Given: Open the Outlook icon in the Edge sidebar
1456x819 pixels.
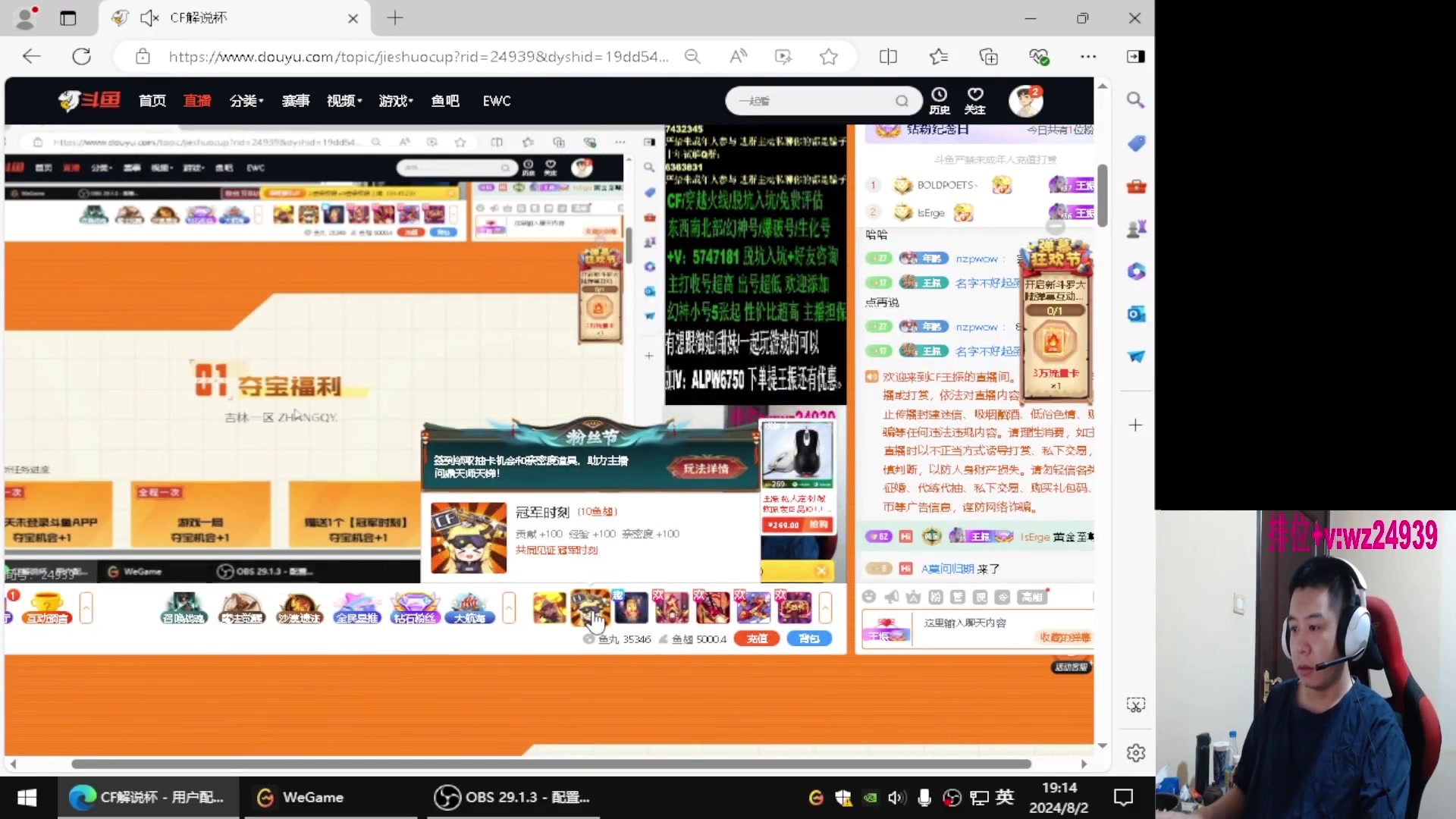Looking at the screenshot, I should pyautogui.click(x=1135, y=313).
